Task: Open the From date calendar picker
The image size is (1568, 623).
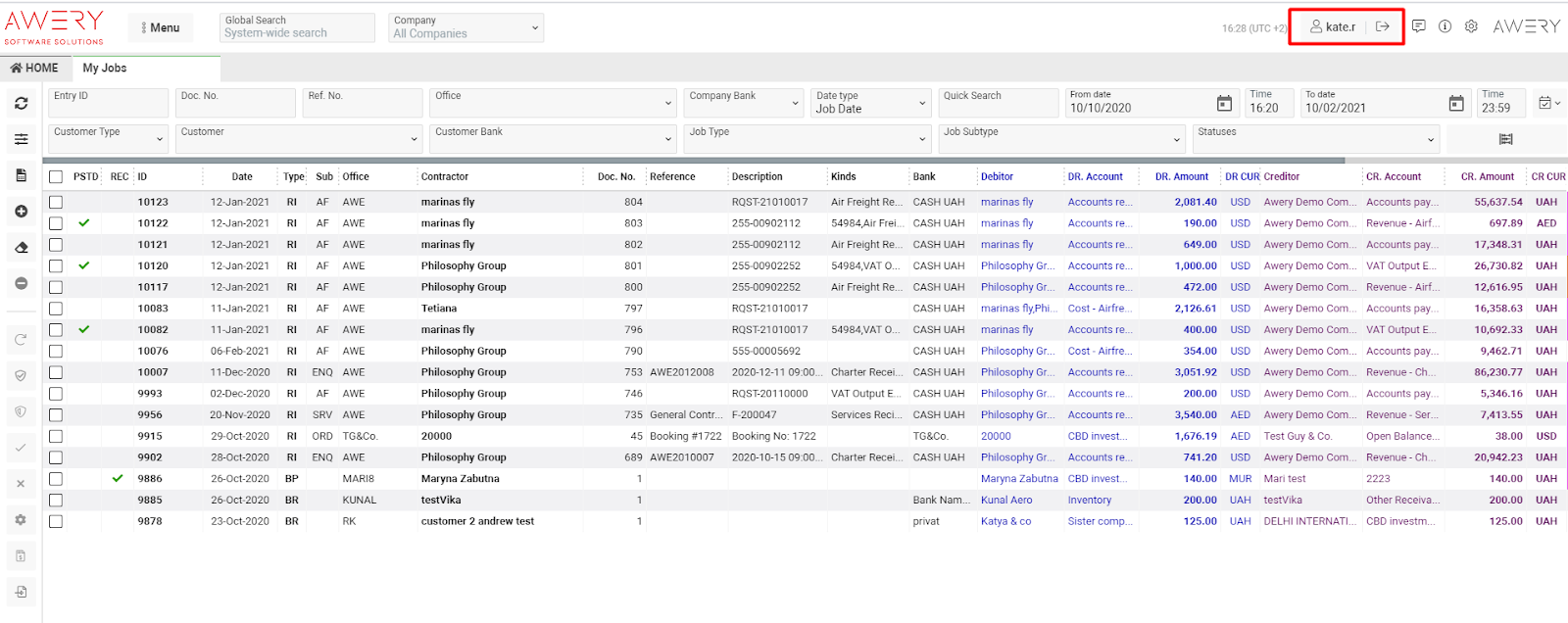Action: tap(1224, 104)
